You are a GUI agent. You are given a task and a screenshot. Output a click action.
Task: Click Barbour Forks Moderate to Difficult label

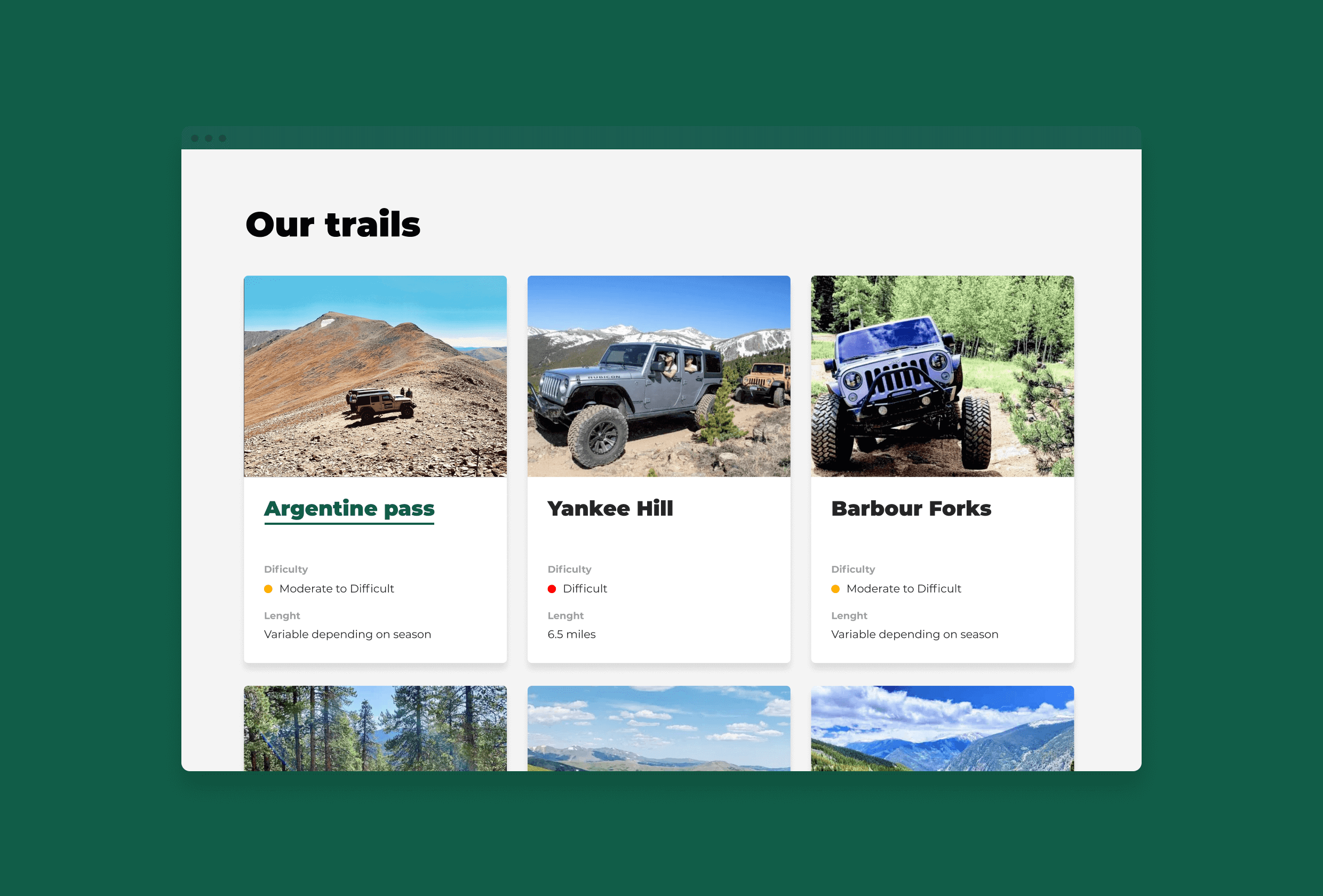[x=904, y=589]
